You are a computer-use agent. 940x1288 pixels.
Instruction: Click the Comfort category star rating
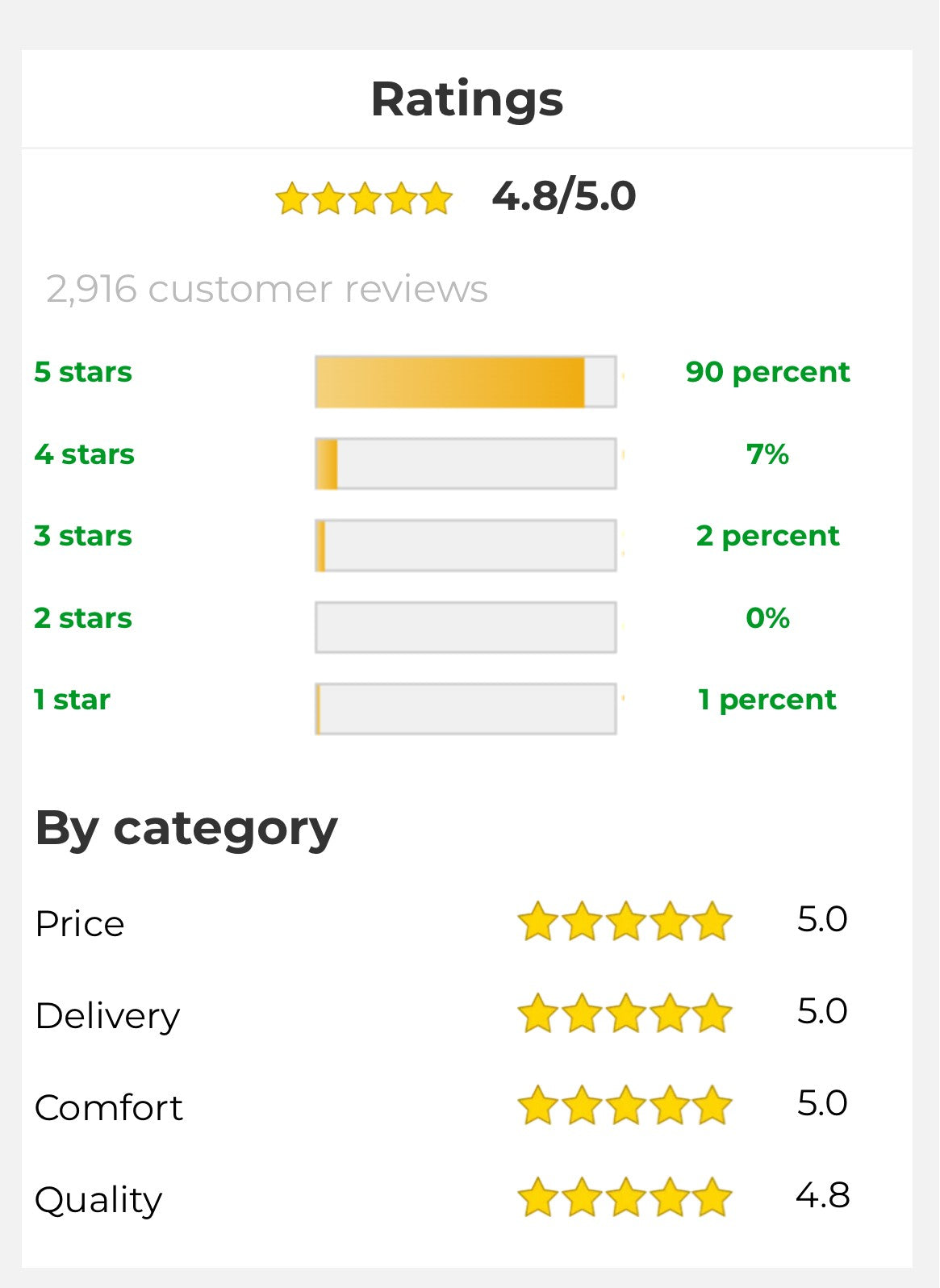624,1106
